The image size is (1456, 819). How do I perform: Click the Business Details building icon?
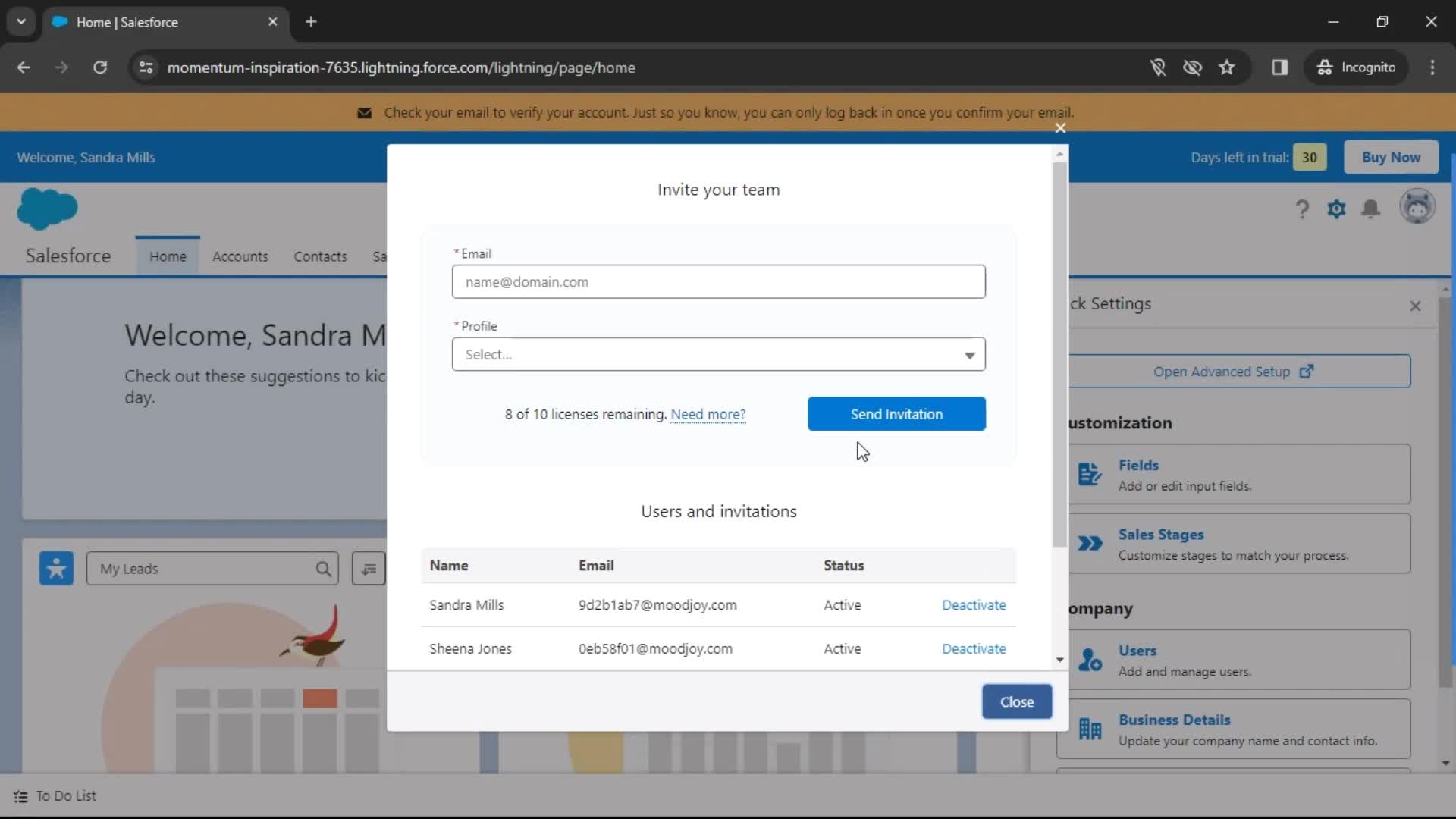(x=1090, y=730)
